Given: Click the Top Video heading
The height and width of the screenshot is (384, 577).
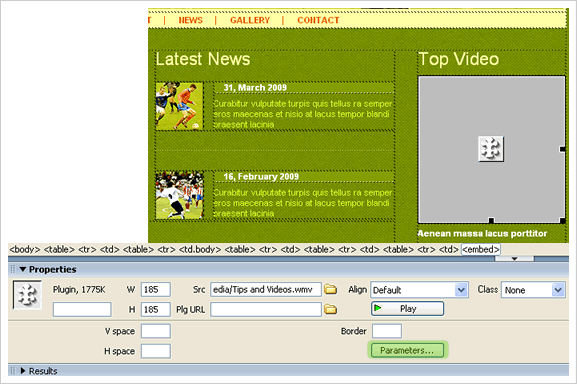Looking at the screenshot, I should coord(459,59).
